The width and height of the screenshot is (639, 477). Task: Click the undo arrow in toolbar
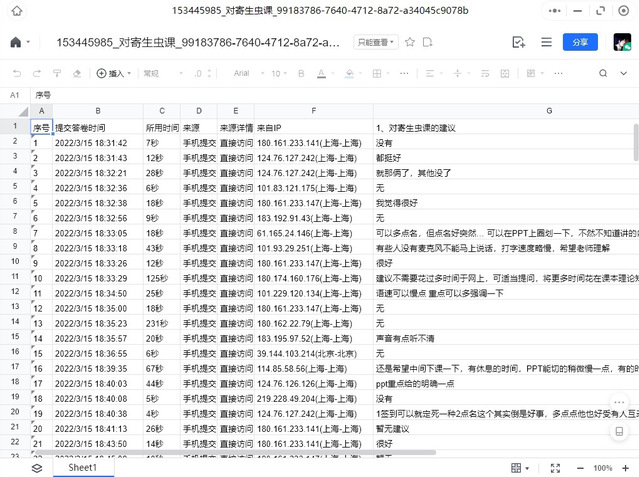(x=16, y=73)
